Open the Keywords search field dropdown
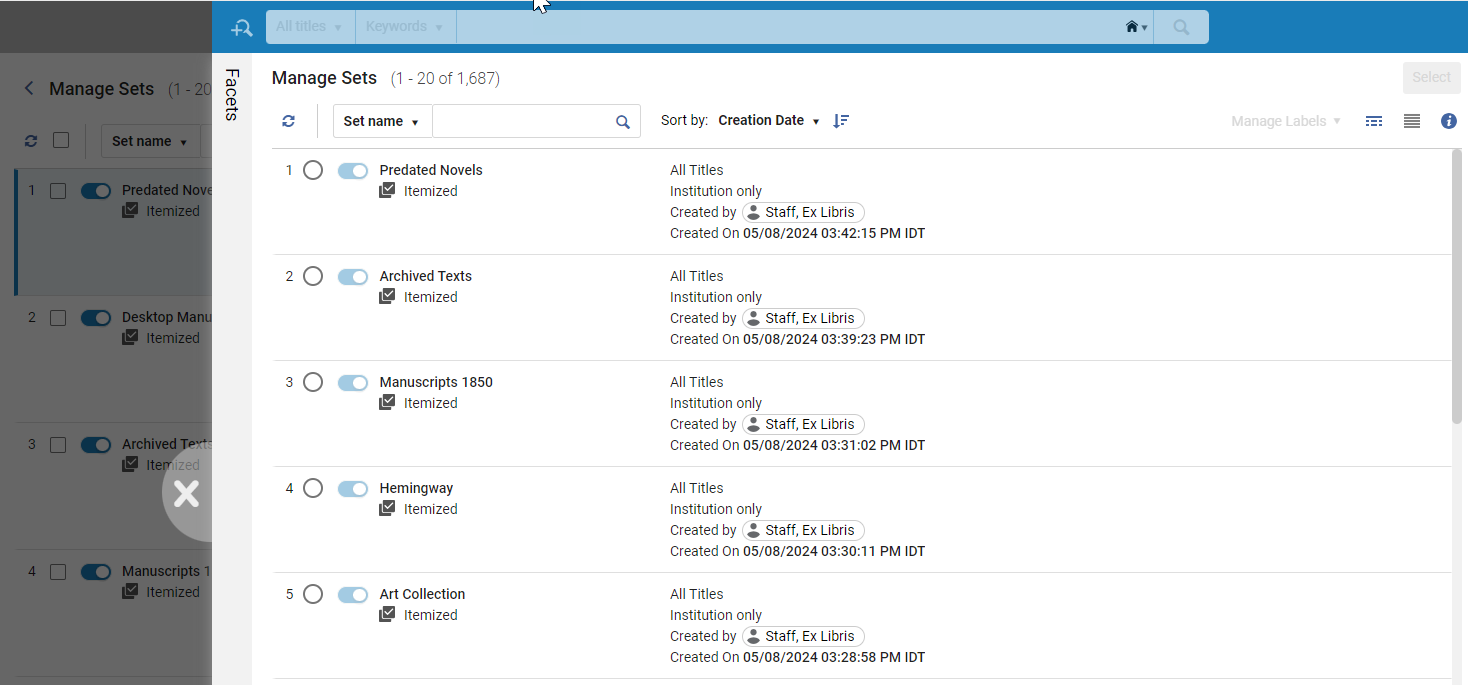Viewport: 1468px width, 685px height. [405, 27]
